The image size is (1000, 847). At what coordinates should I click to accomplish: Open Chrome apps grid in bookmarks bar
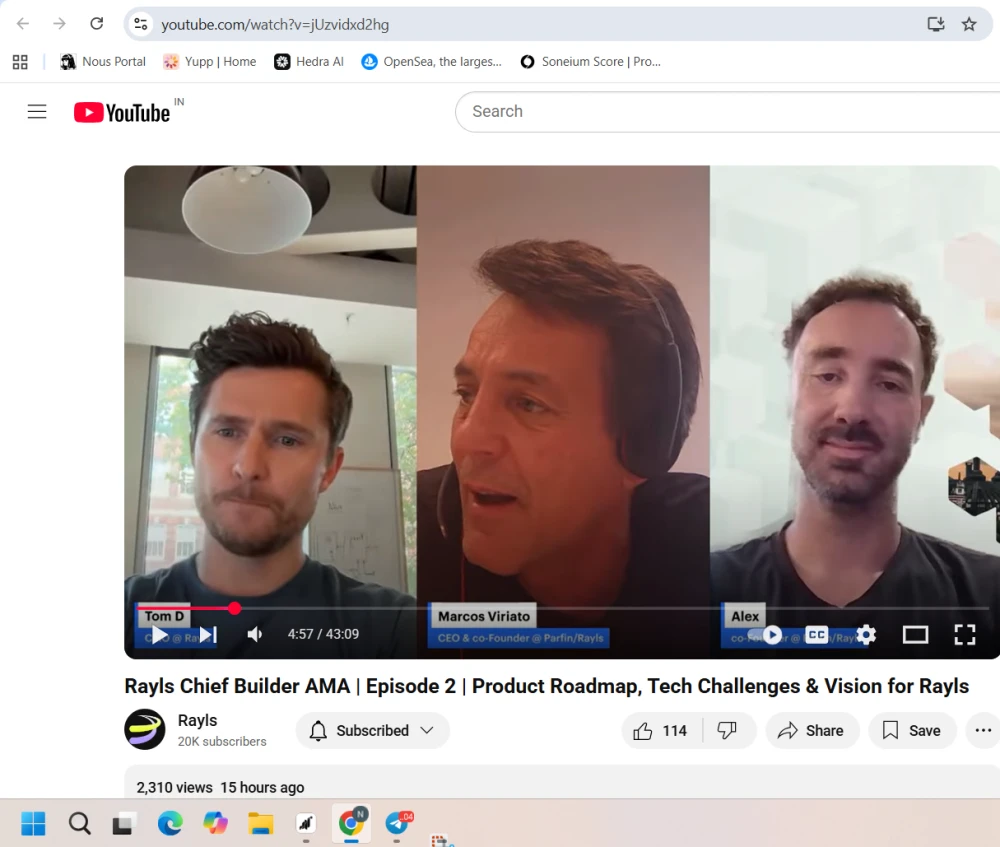[20, 62]
